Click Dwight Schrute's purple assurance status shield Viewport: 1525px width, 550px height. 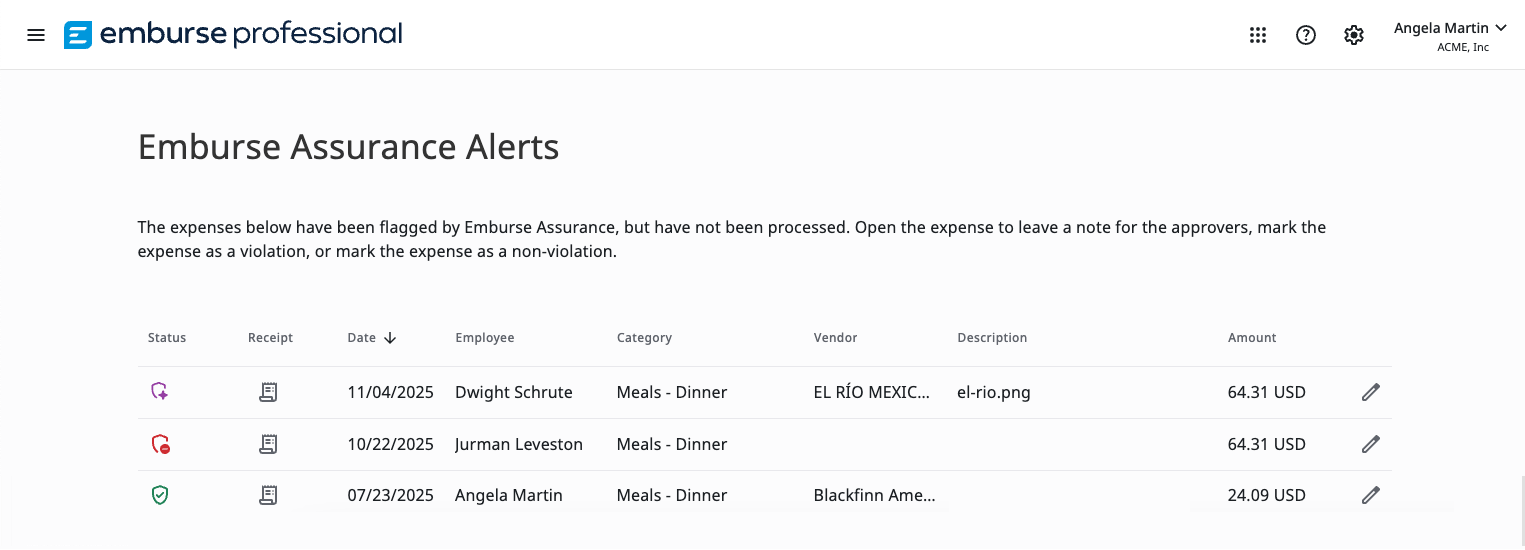point(160,392)
